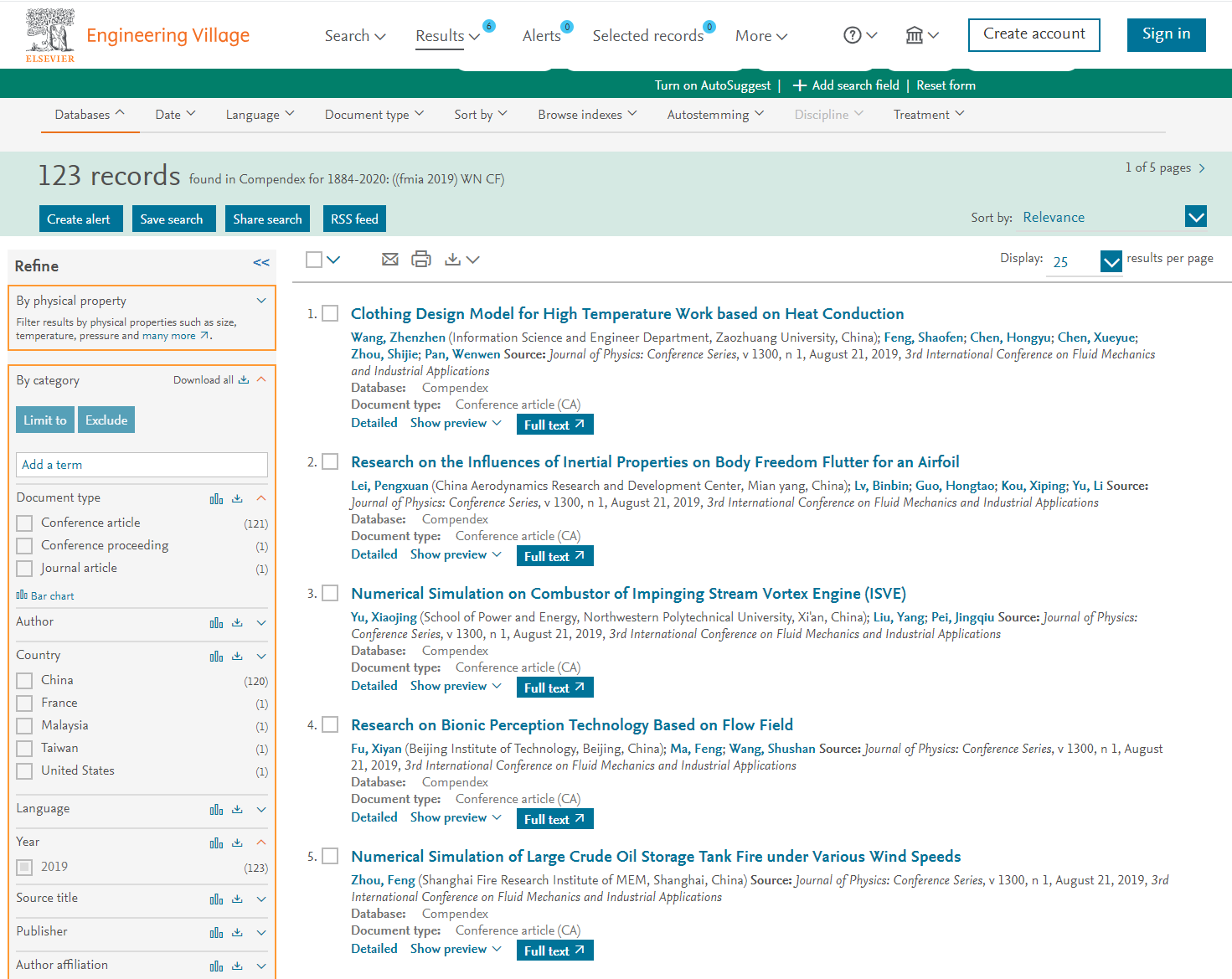
Task: Open the Document type facet chart icon
Action: pyautogui.click(x=217, y=499)
